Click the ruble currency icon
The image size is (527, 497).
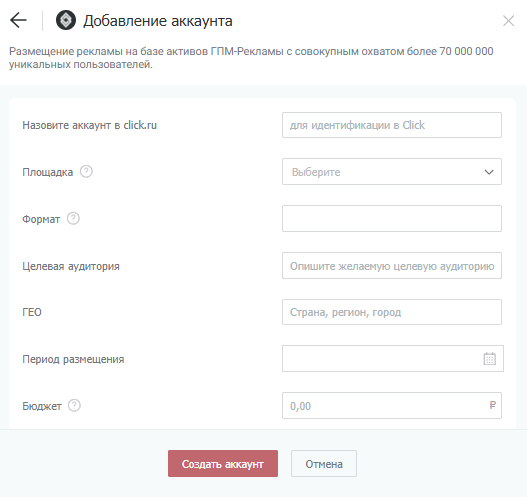[492, 405]
